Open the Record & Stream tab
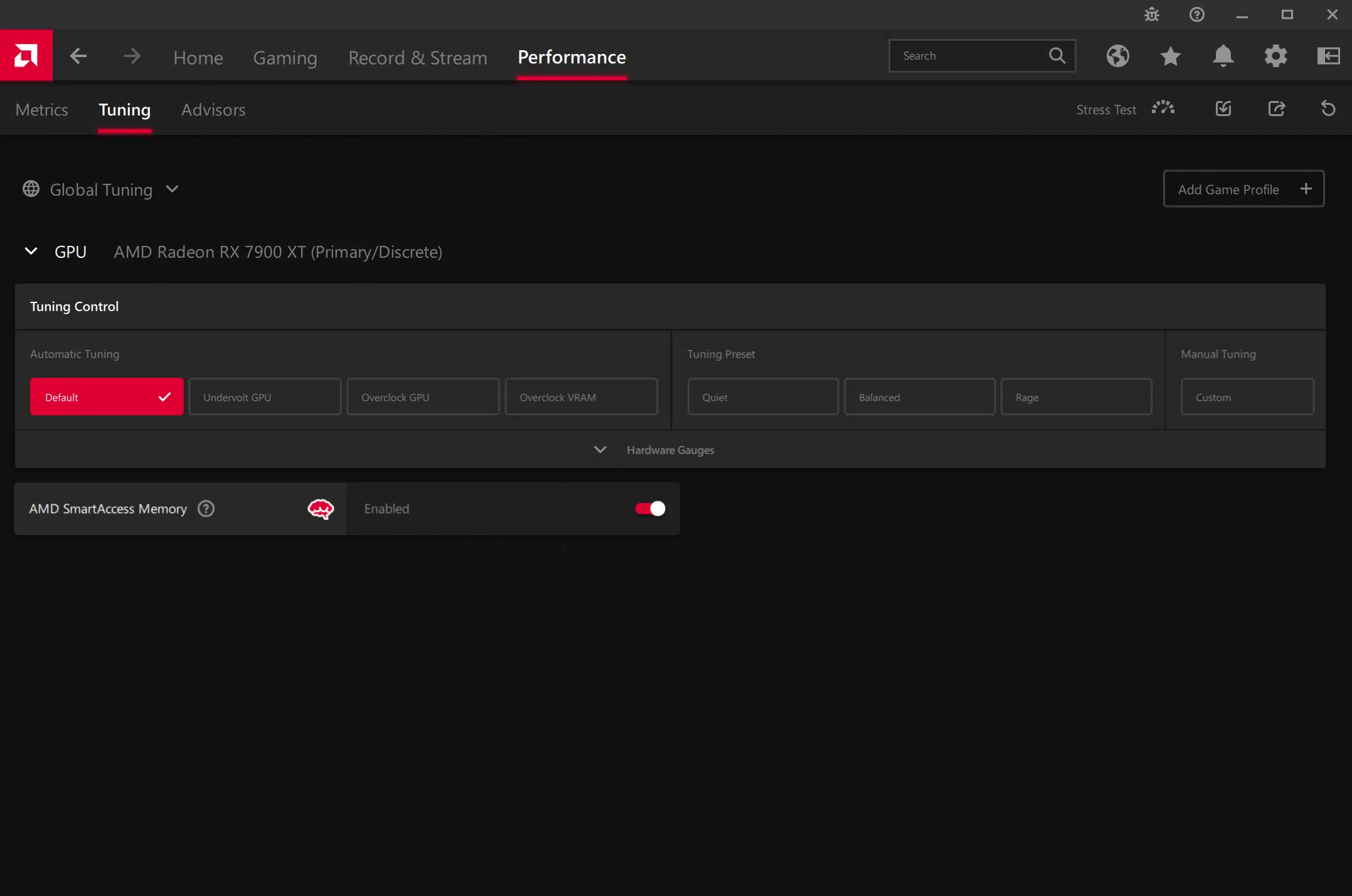Image resolution: width=1352 pixels, height=896 pixels. pos(418,57)
